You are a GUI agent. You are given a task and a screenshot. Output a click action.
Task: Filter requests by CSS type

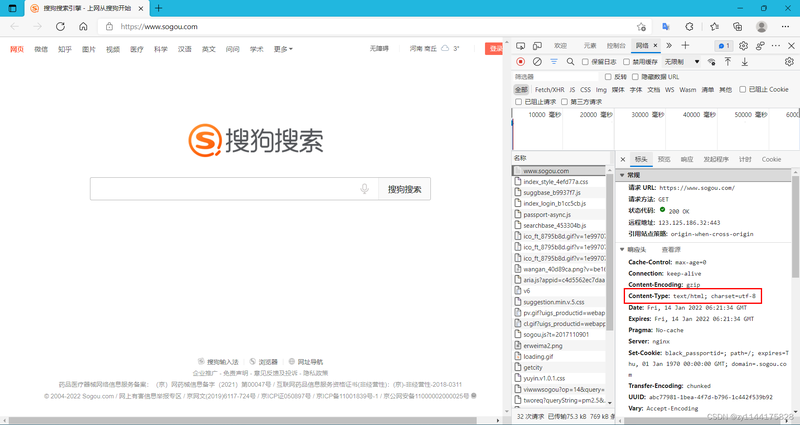point(585,89)
